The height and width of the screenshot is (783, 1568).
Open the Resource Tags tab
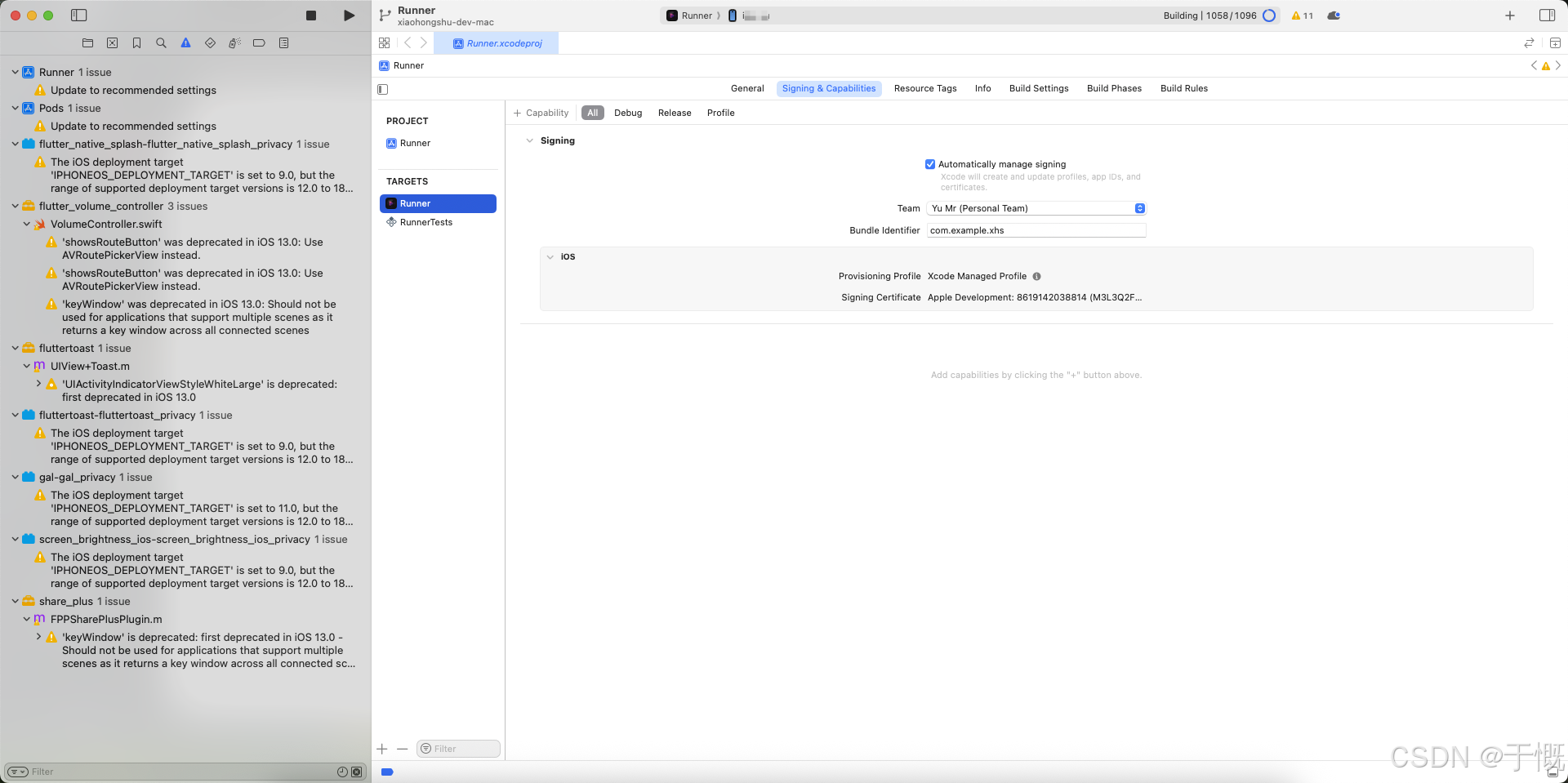925,89
